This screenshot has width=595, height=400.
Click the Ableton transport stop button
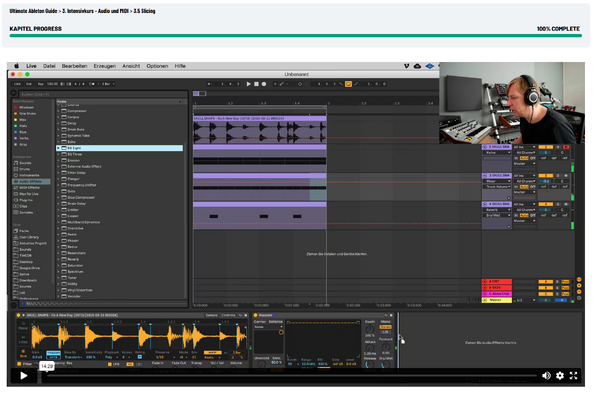coord(256,84)
